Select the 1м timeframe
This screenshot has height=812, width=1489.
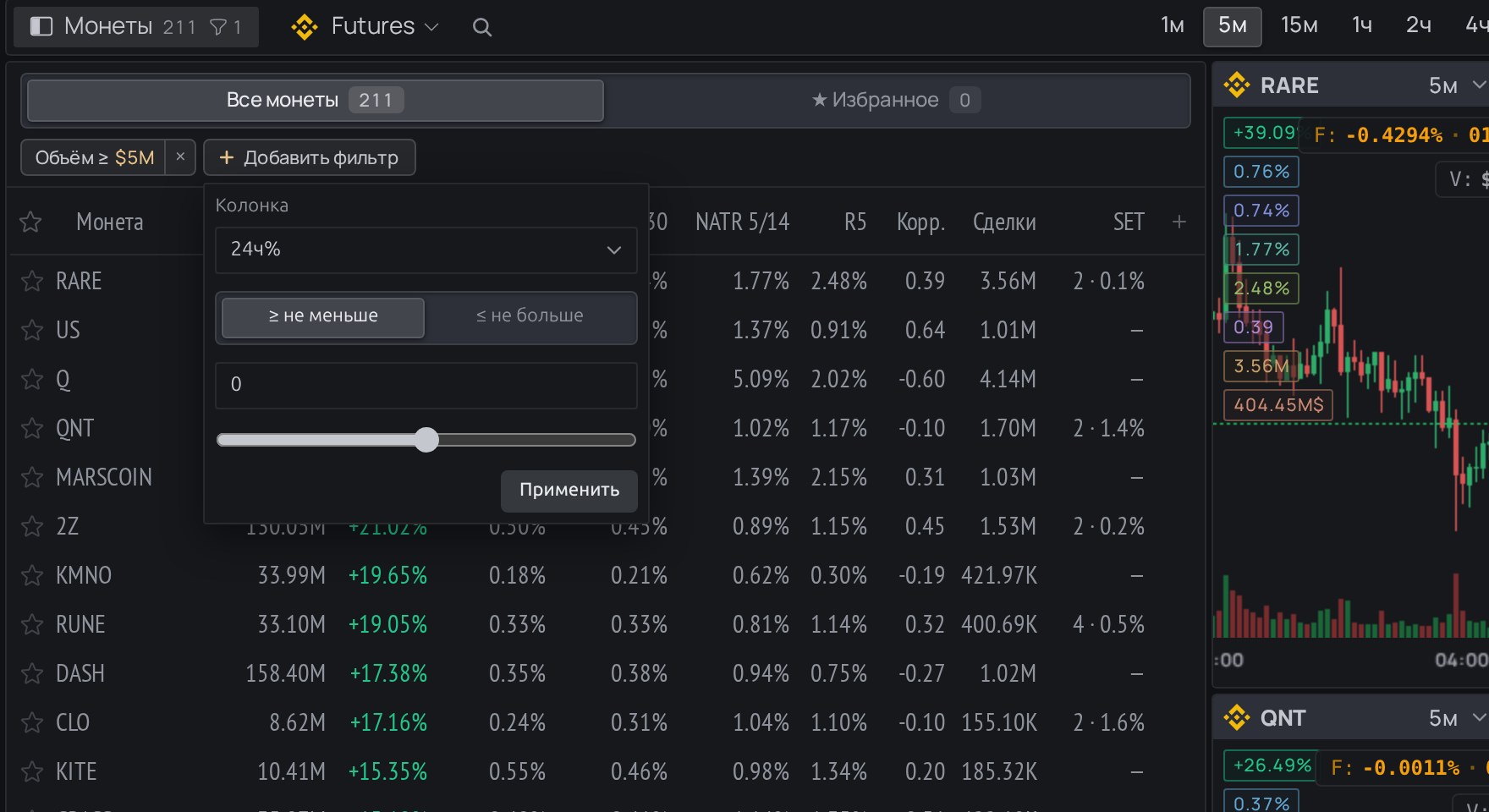click(1172, 26)
